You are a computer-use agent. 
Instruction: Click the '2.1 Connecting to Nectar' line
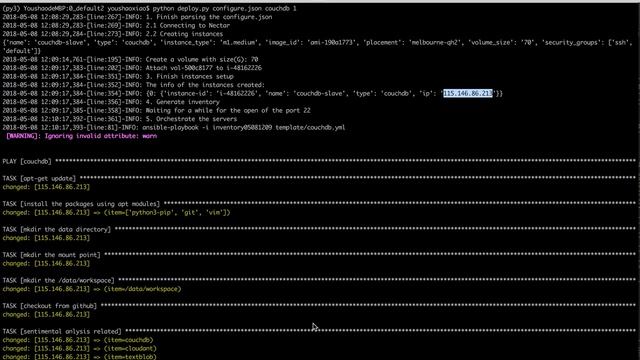click(x=116, y=26)
